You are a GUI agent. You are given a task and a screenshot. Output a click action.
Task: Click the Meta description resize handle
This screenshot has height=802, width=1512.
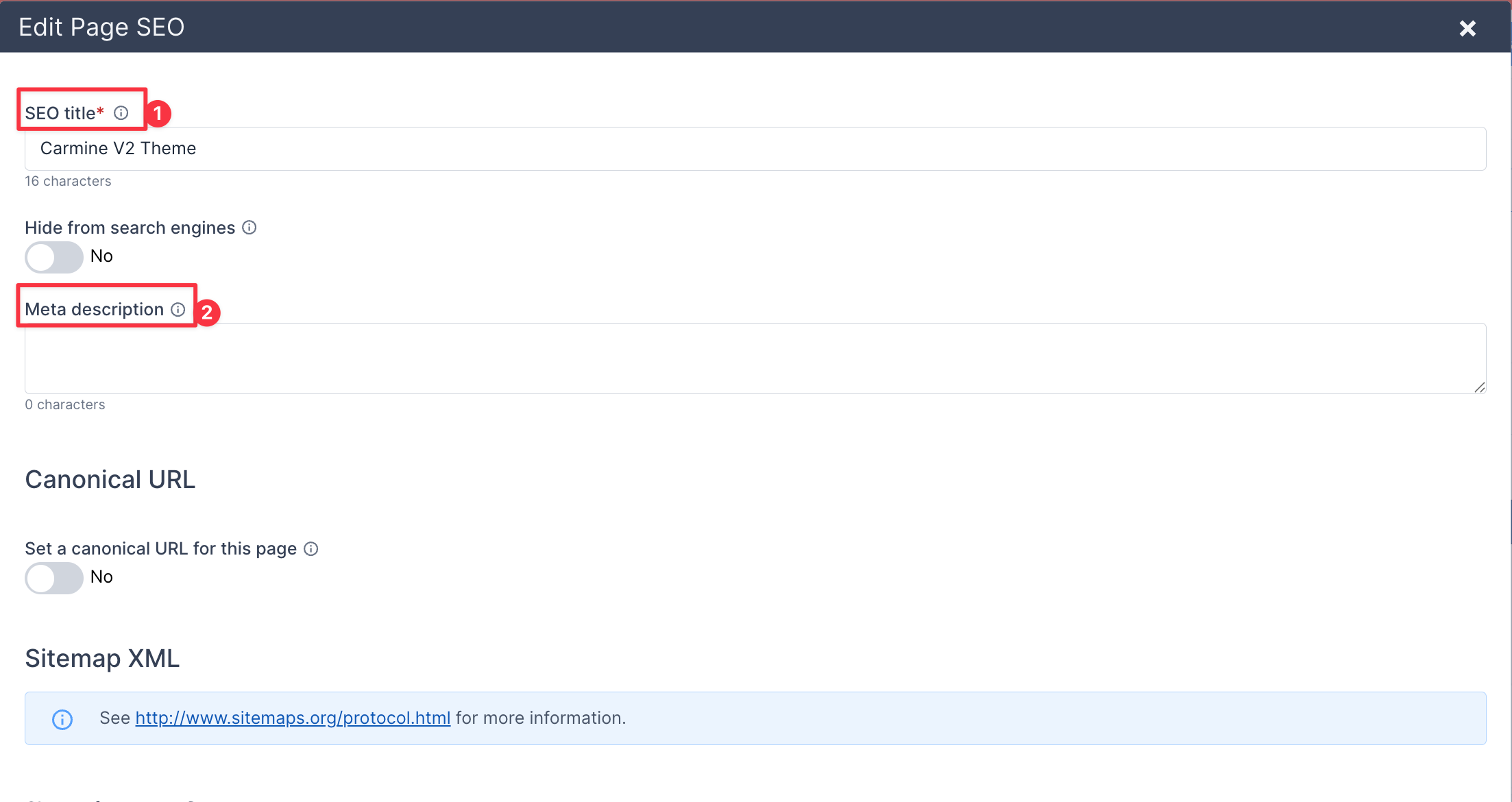[x=1479, y=387]
